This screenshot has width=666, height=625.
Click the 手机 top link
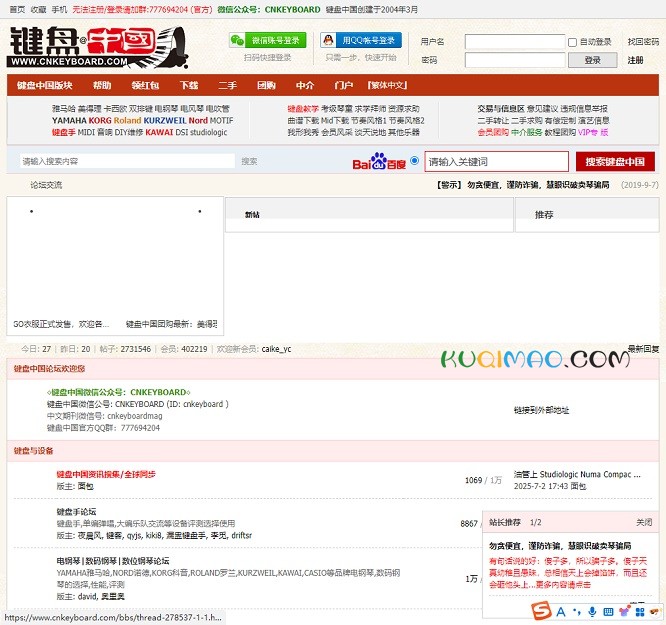(59, 9)
